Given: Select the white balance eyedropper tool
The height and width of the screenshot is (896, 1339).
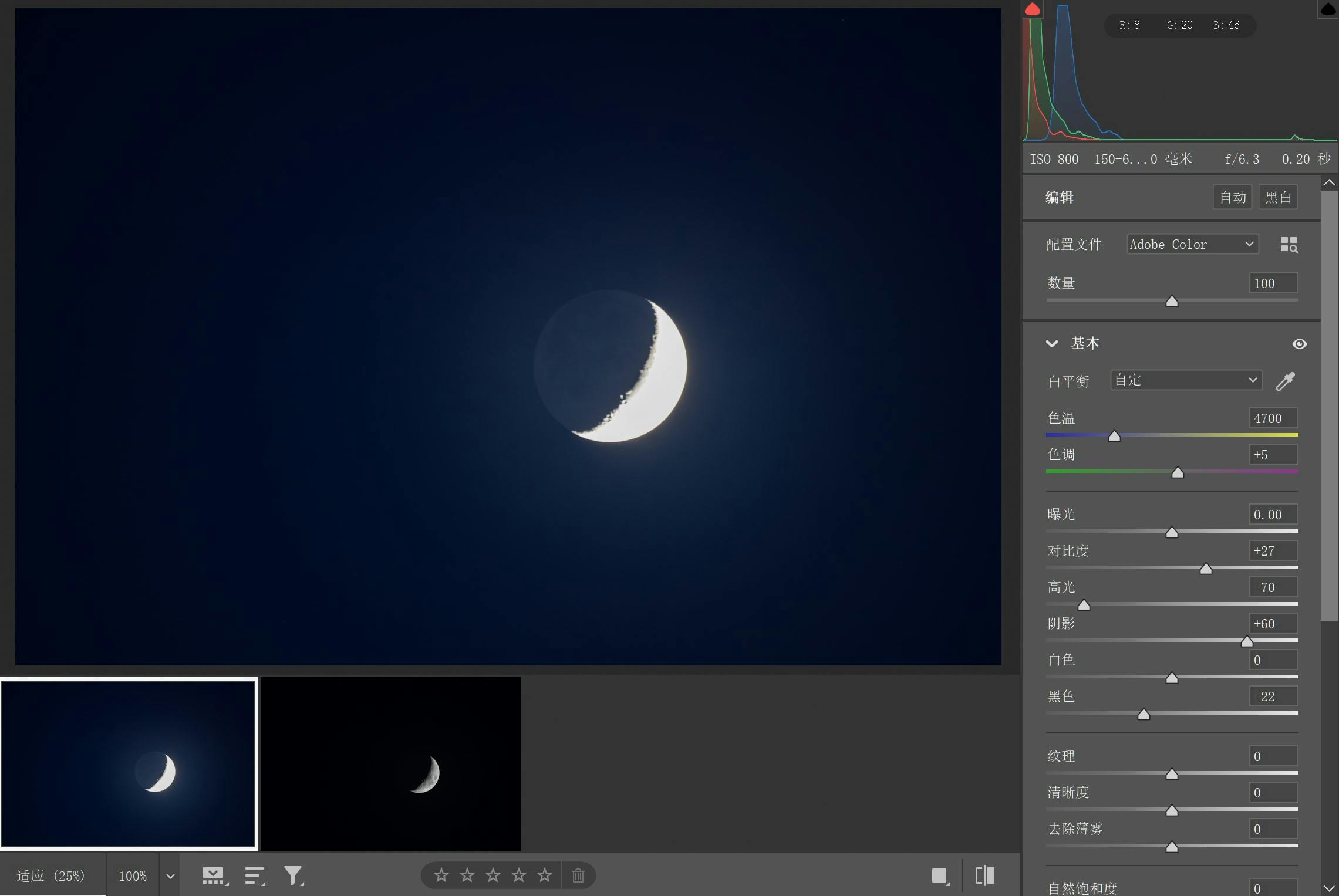Looking at the screenshot, I should (1286, 381).
